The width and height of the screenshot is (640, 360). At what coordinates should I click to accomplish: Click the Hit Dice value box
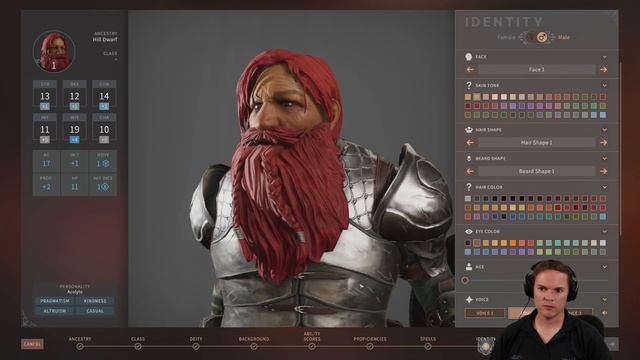[102, 184]
